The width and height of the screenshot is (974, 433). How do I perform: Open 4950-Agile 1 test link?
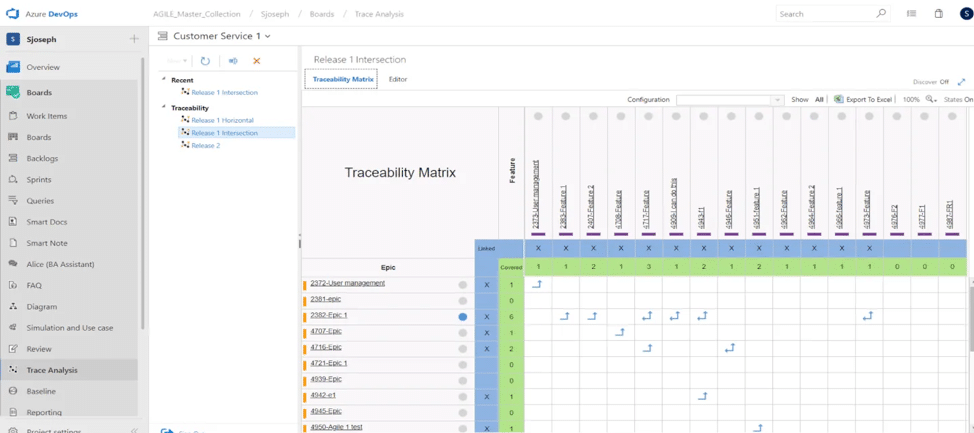336,427
